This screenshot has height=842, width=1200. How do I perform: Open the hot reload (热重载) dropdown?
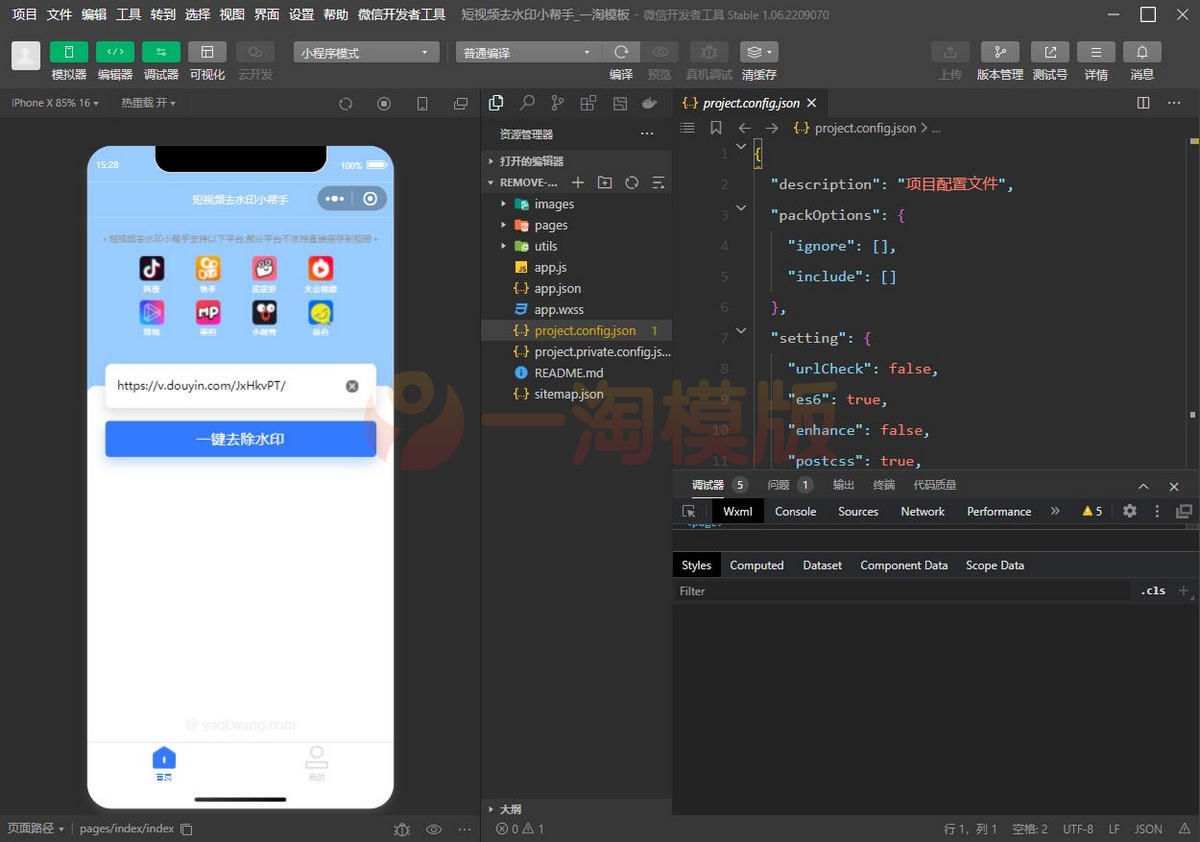tap(148, 103)
